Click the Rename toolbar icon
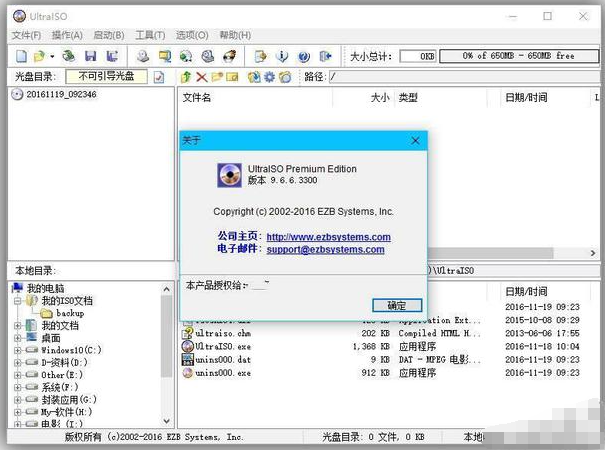 coord(232,77)
